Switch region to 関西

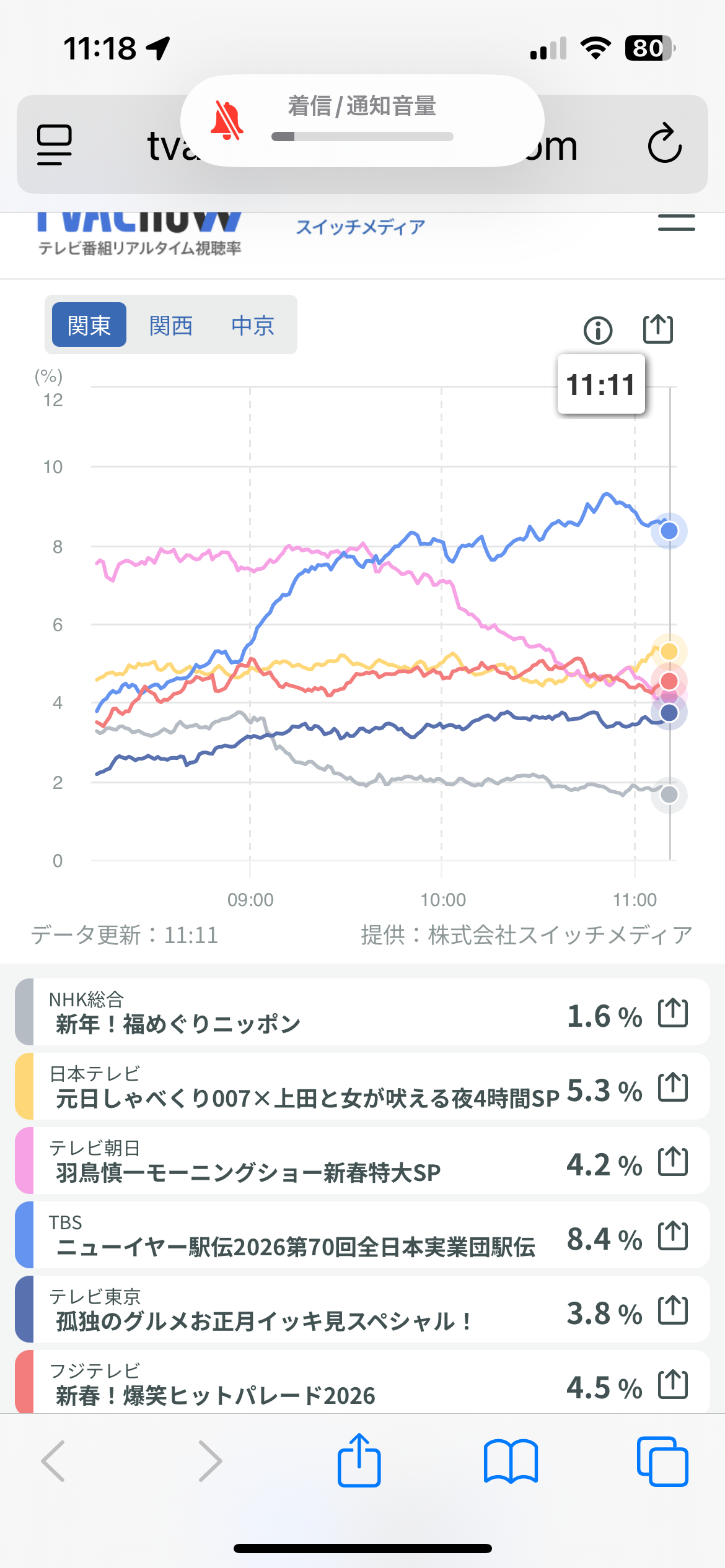pos(171,325)
